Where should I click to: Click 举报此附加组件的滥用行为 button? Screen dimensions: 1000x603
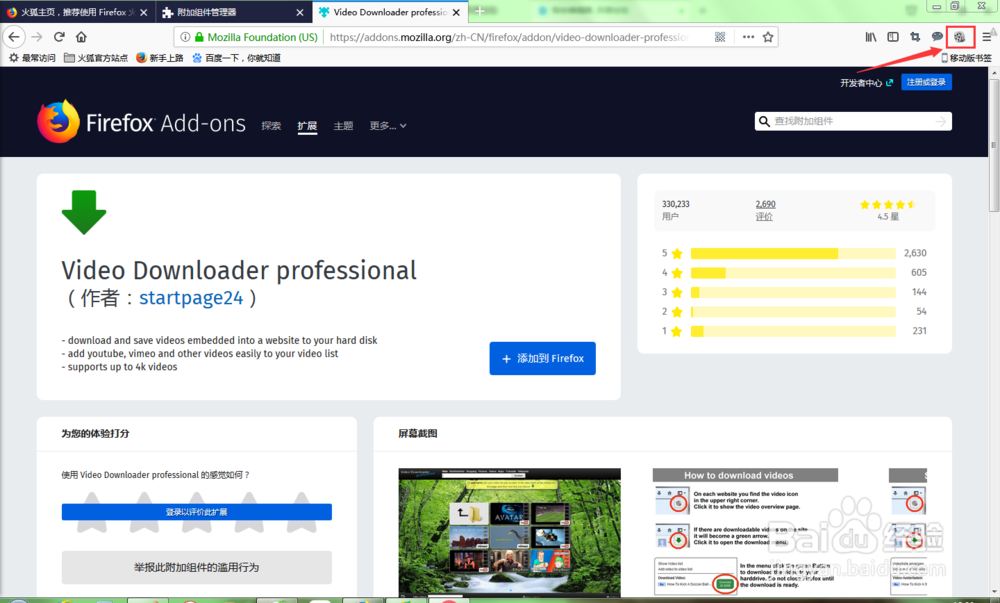click(x=196, y=567)
